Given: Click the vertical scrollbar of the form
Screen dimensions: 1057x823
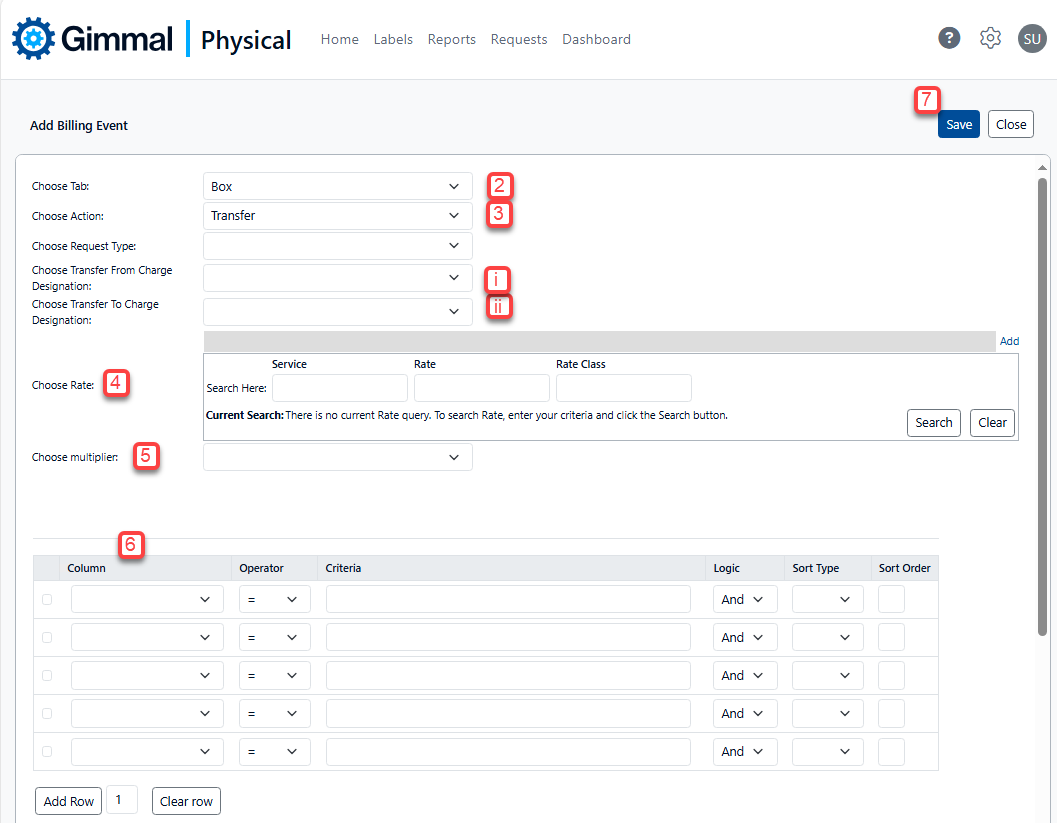Looking at the screenshot, I should point(1043,400).
